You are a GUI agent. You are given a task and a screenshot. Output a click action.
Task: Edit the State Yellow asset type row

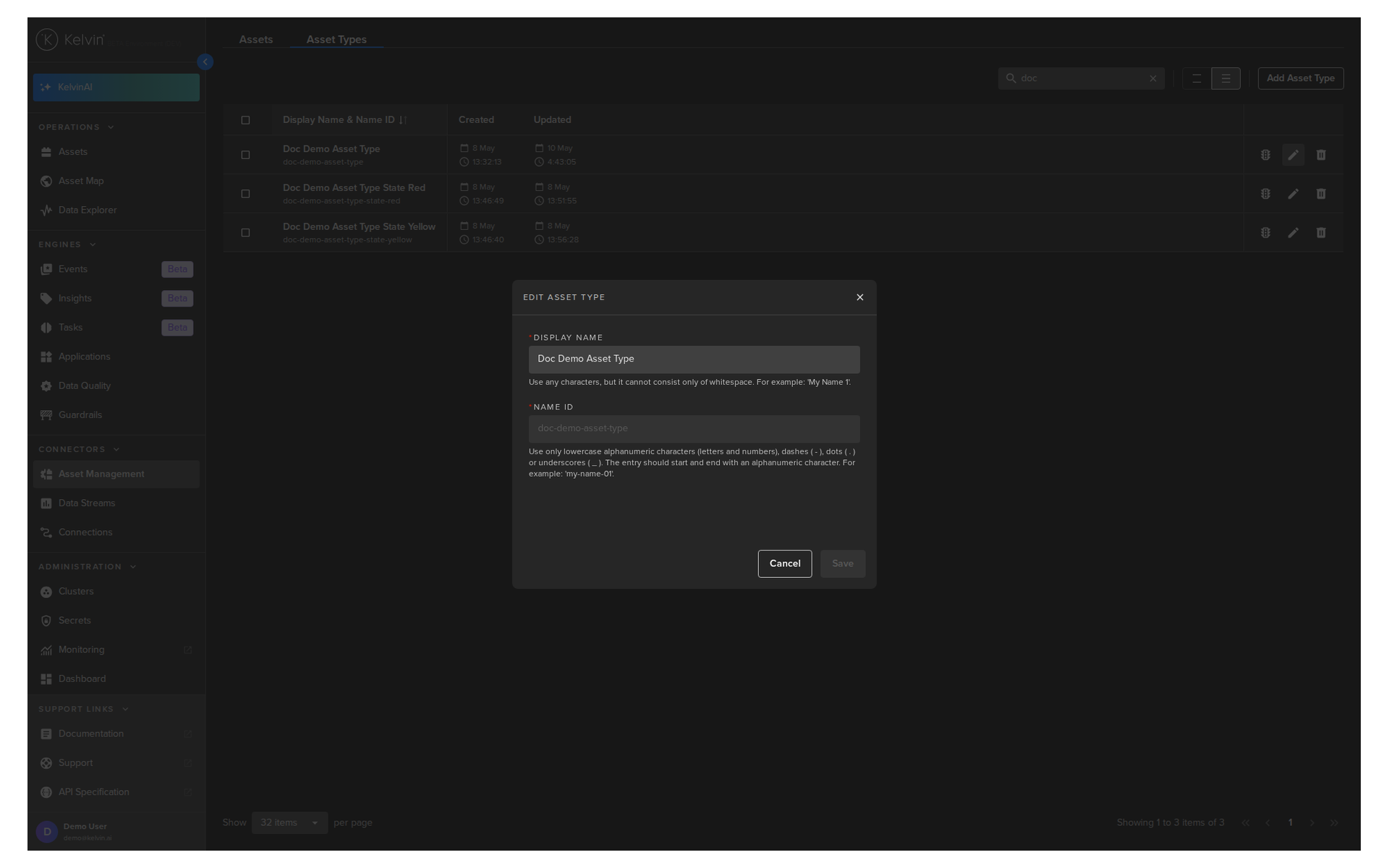[1293, 233]
